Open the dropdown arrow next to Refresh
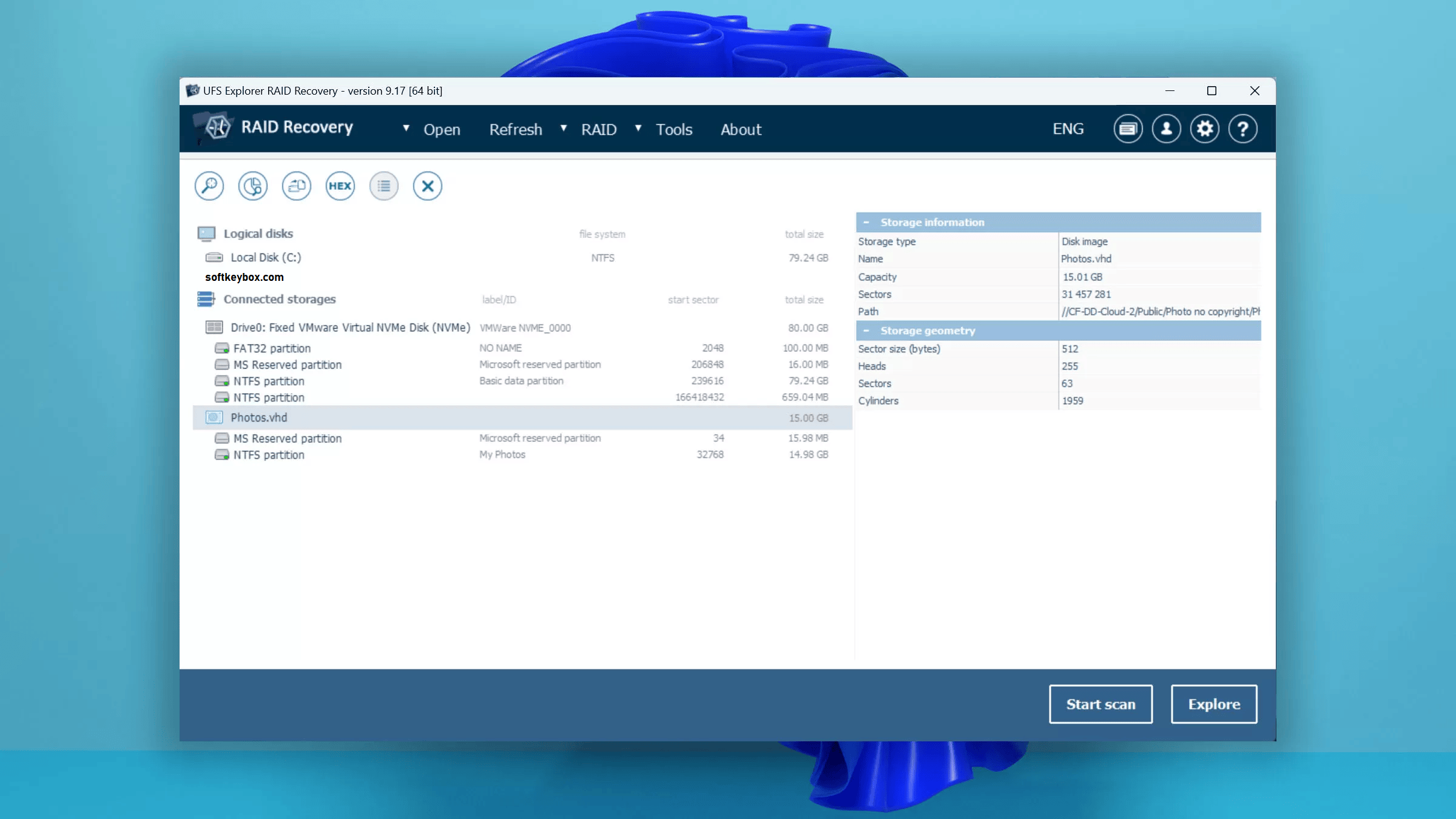This screenshot has height=819, width=1456. coord(563,129)
